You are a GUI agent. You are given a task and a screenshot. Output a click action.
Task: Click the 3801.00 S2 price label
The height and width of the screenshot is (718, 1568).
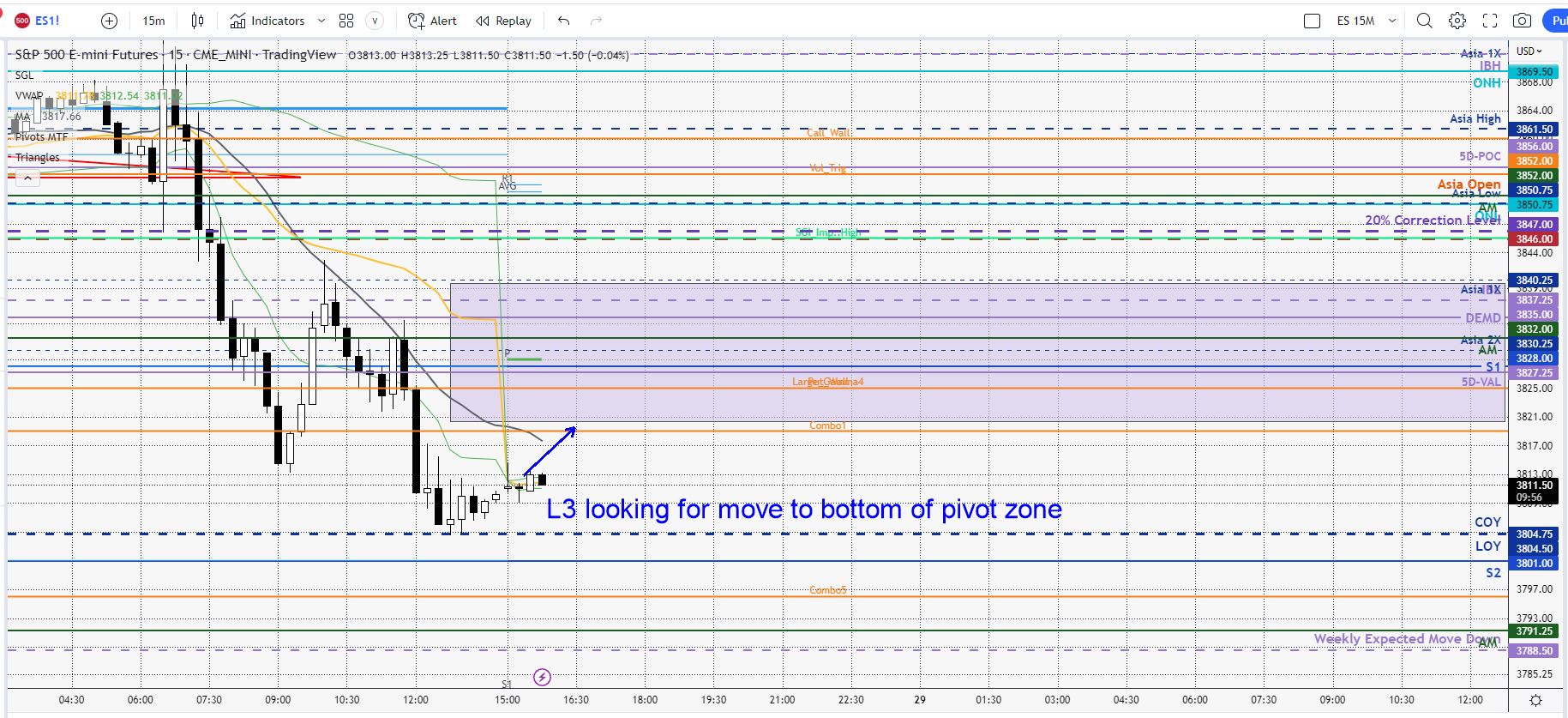coord(1534,564)
